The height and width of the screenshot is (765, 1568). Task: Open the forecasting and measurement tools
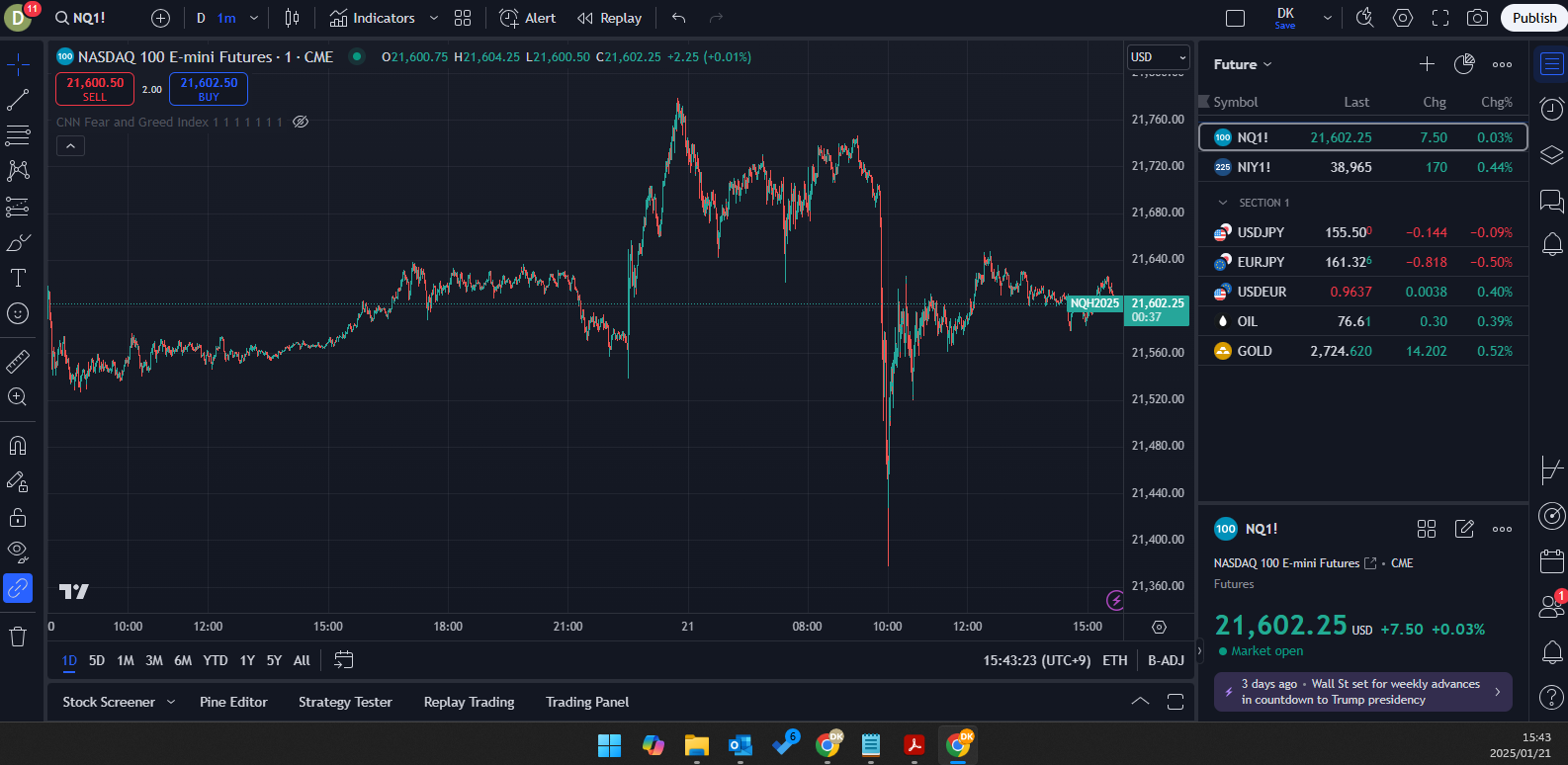tap(18, 207)
